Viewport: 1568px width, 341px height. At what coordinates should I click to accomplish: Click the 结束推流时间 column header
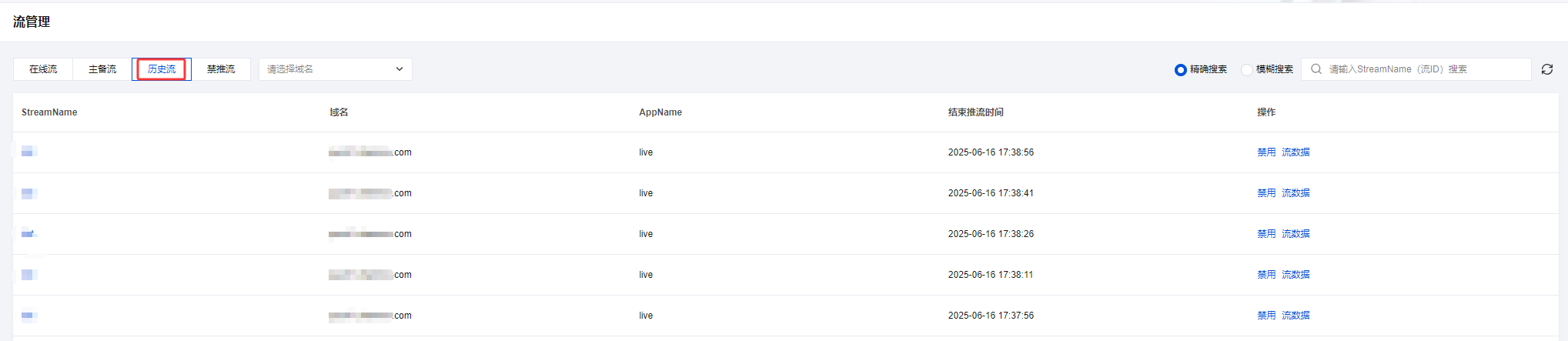[975, 112]
